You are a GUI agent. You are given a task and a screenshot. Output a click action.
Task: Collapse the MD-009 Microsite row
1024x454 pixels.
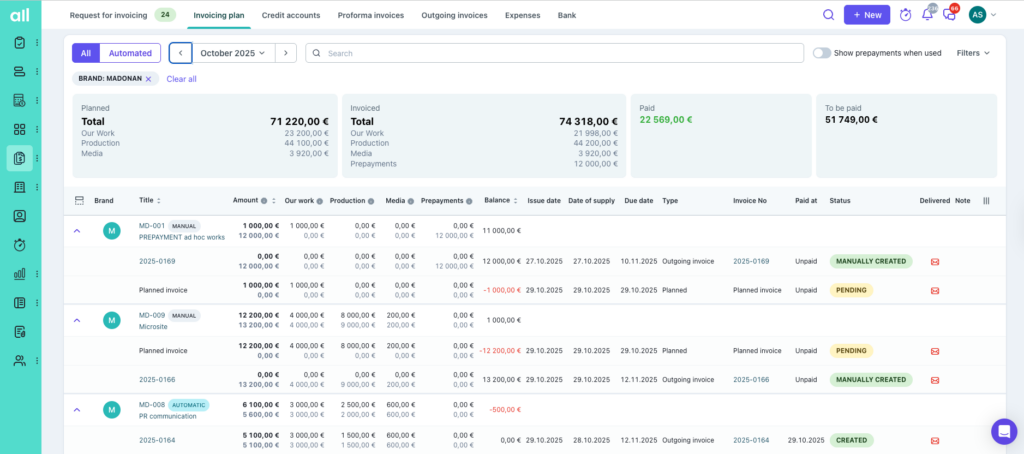click(x=77, y=320)
